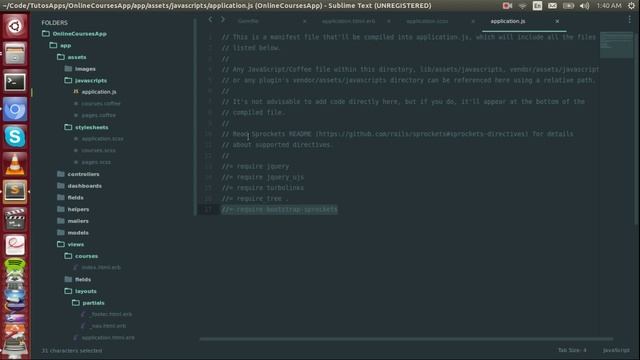Collapse the app folder
Viewport: 640px width, 360px height.
[x=60, y=45]
